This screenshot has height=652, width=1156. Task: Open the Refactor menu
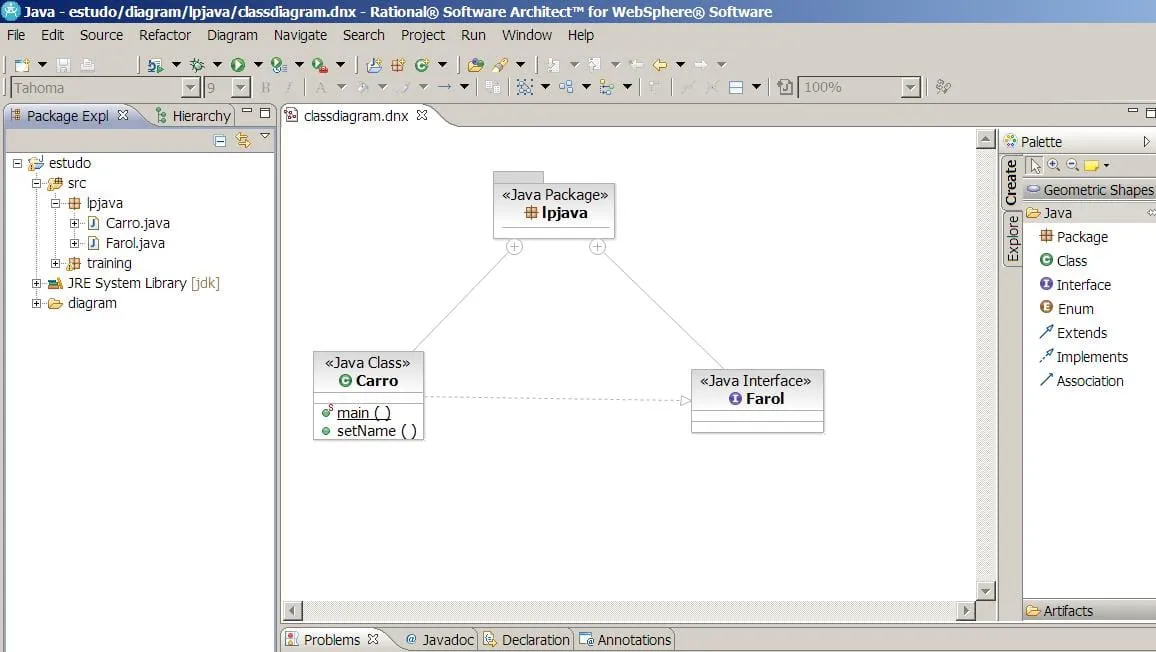click(165, 35)
